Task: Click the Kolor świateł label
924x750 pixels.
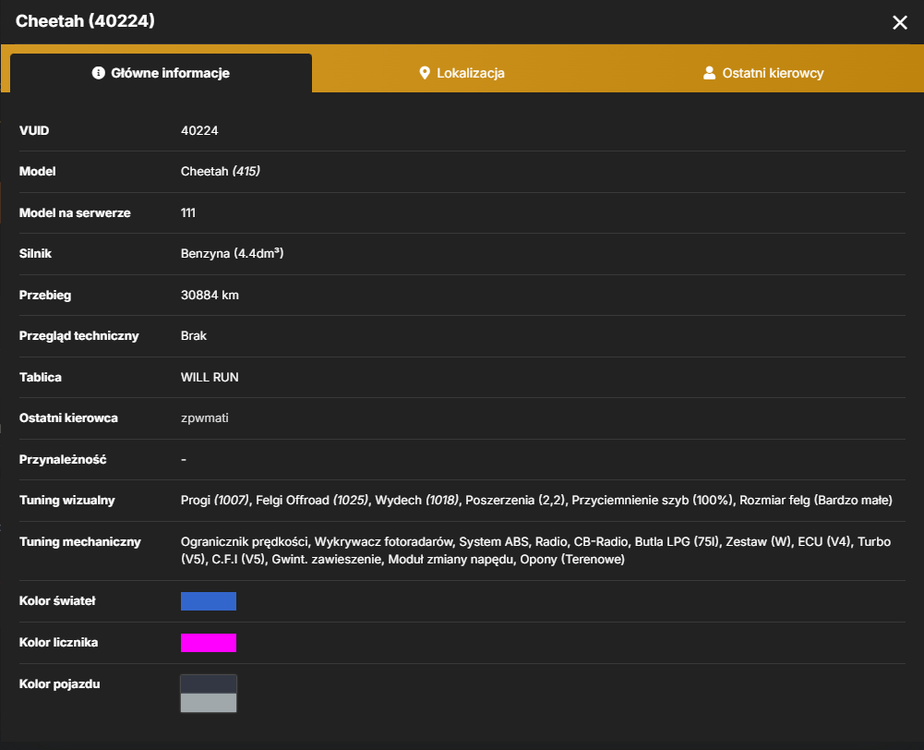Action: pyautogui.click(x=57, y=601)
